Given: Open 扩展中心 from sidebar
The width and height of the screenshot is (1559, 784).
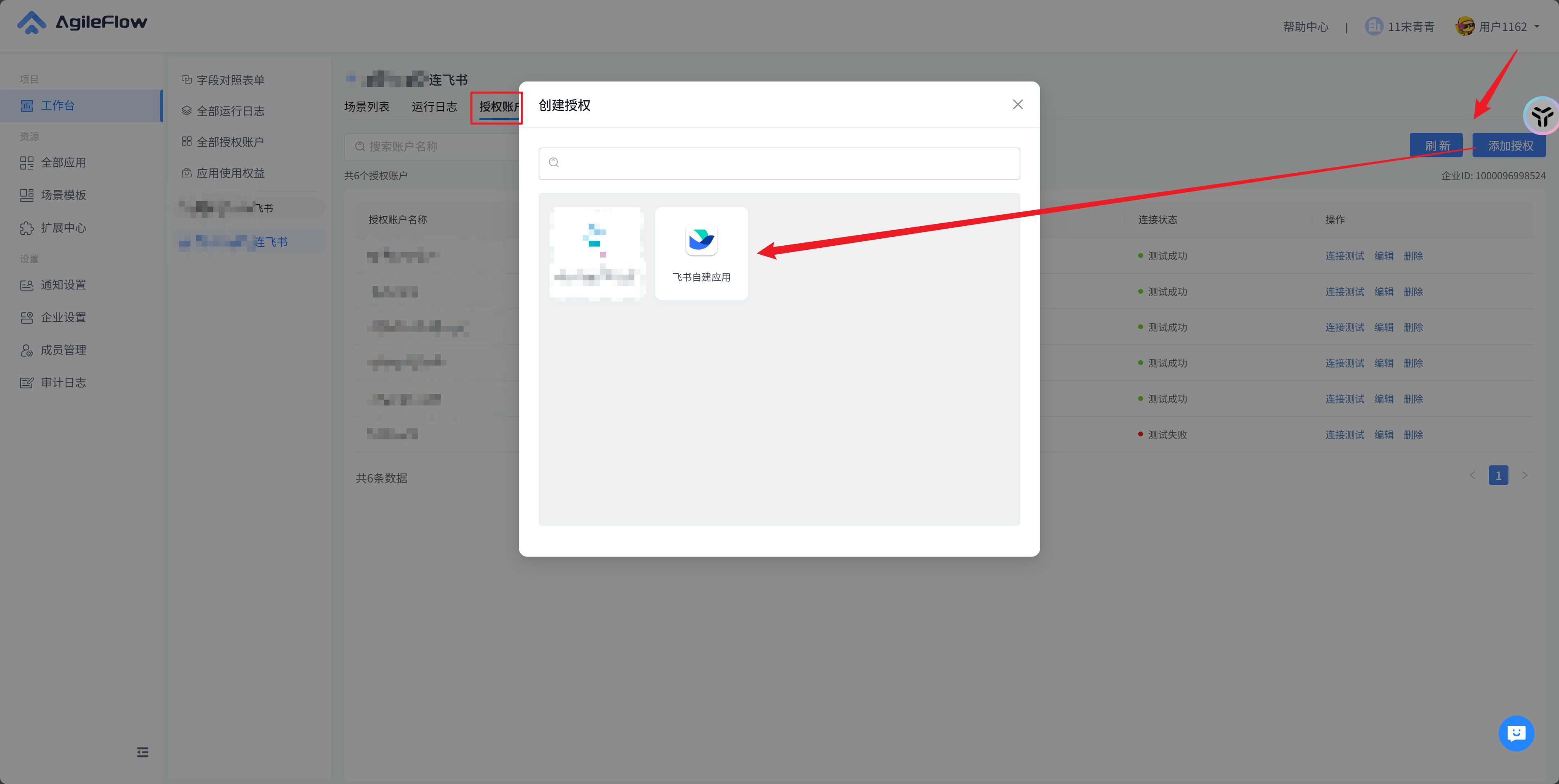Looking at the screenshot, I should click(x=63, y=228).
